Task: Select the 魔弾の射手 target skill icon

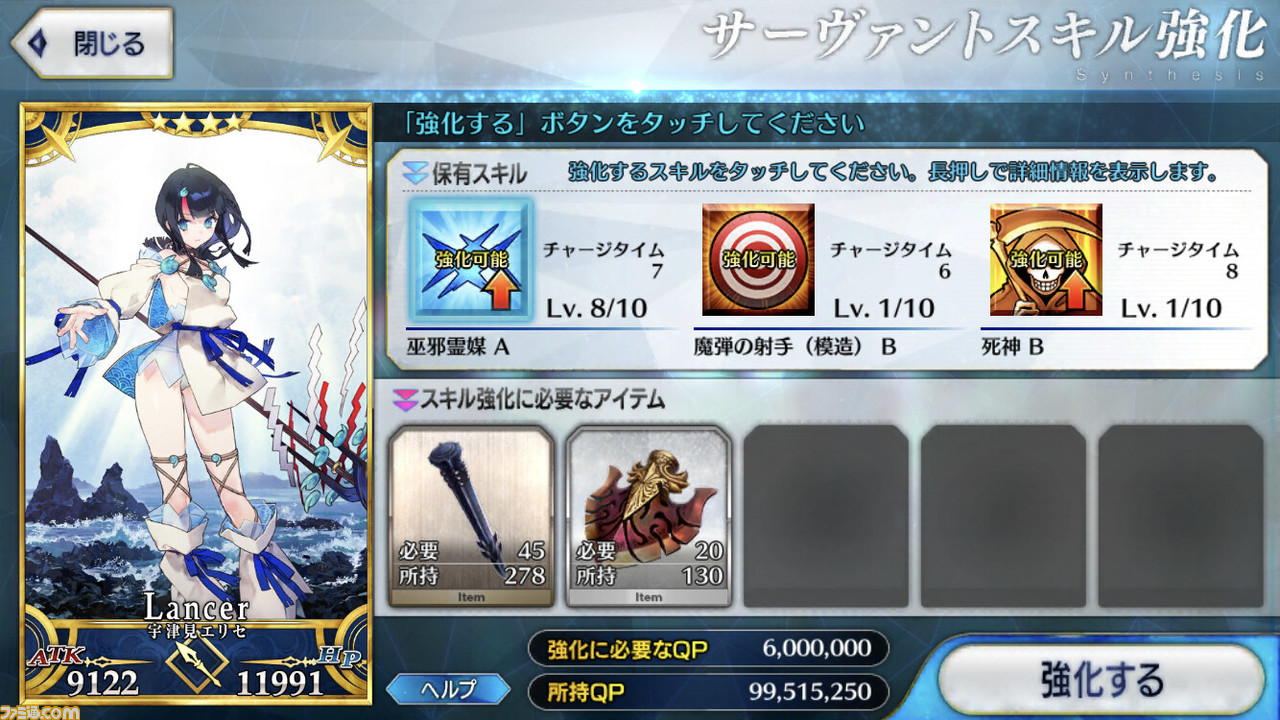Action: [x=758, y=260]
